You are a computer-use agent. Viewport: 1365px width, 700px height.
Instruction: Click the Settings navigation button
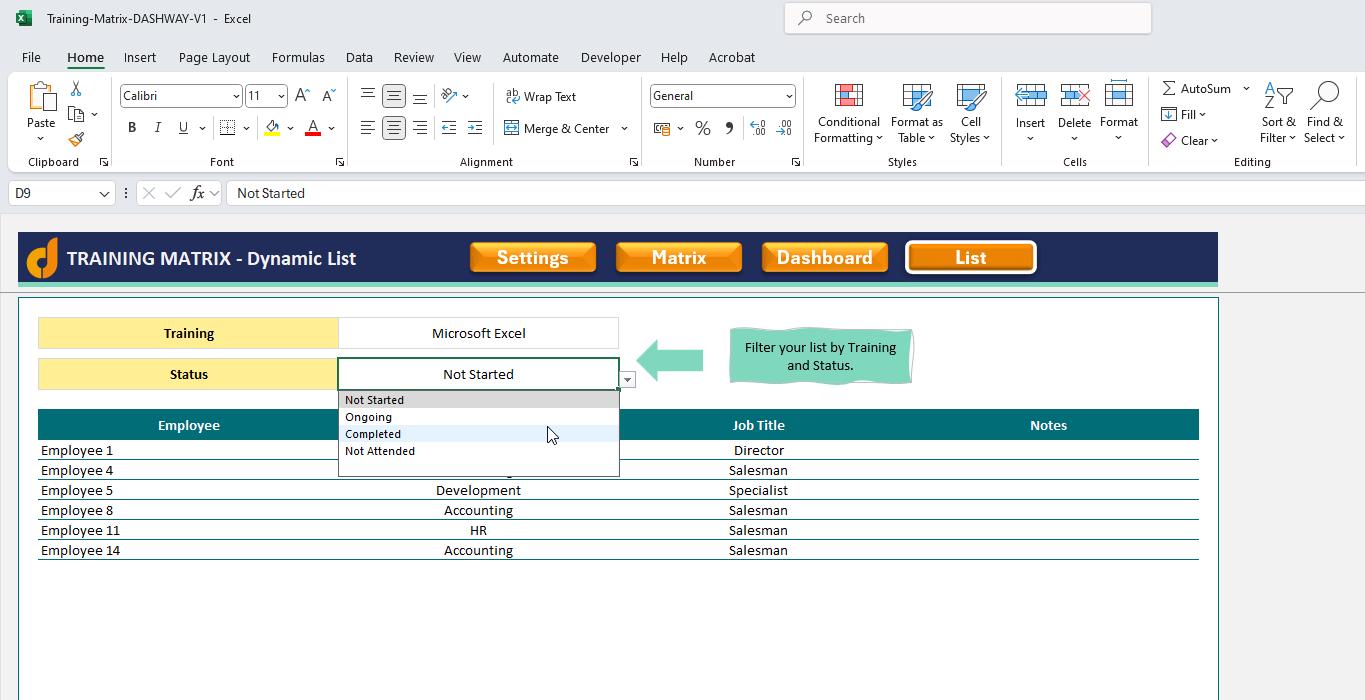(532, 257)
